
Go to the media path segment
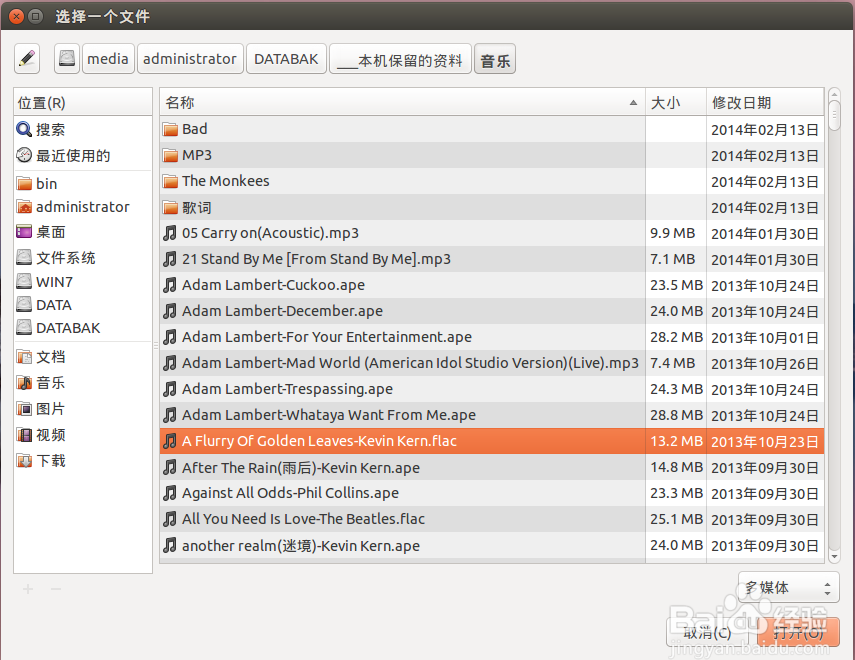tap(107, 58)
